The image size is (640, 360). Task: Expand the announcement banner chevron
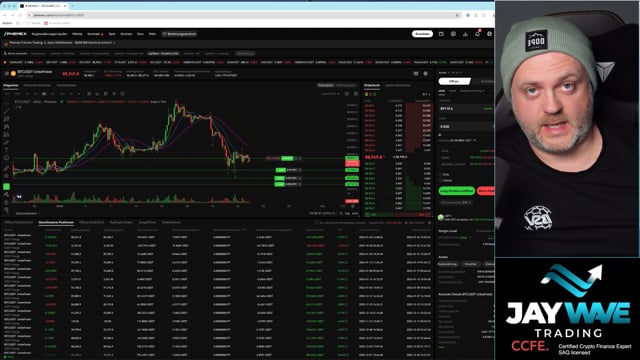pyautogui.click(x=114, y=43)
